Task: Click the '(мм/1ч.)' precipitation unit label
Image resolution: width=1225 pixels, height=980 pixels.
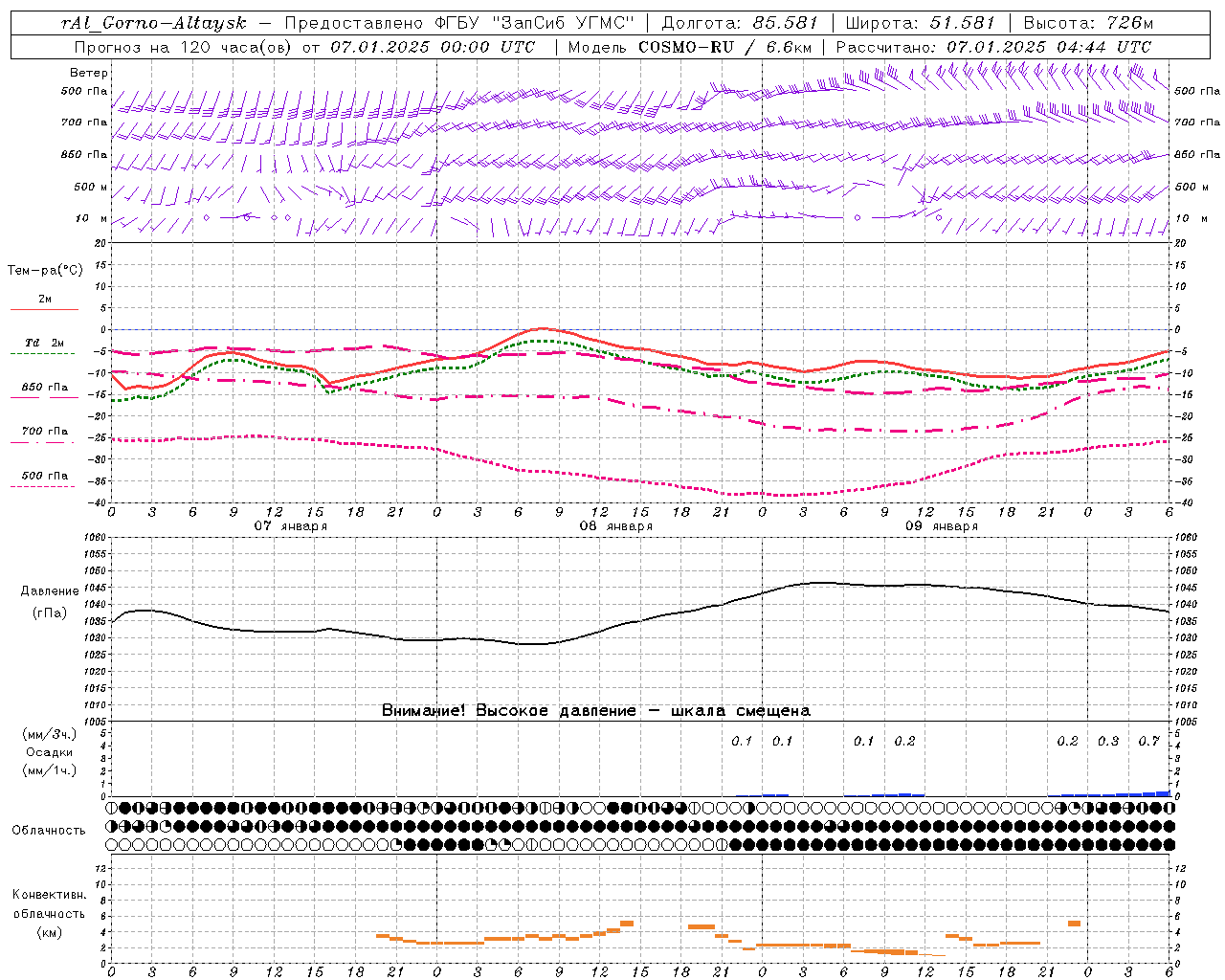Action: [x=50, y=770]
